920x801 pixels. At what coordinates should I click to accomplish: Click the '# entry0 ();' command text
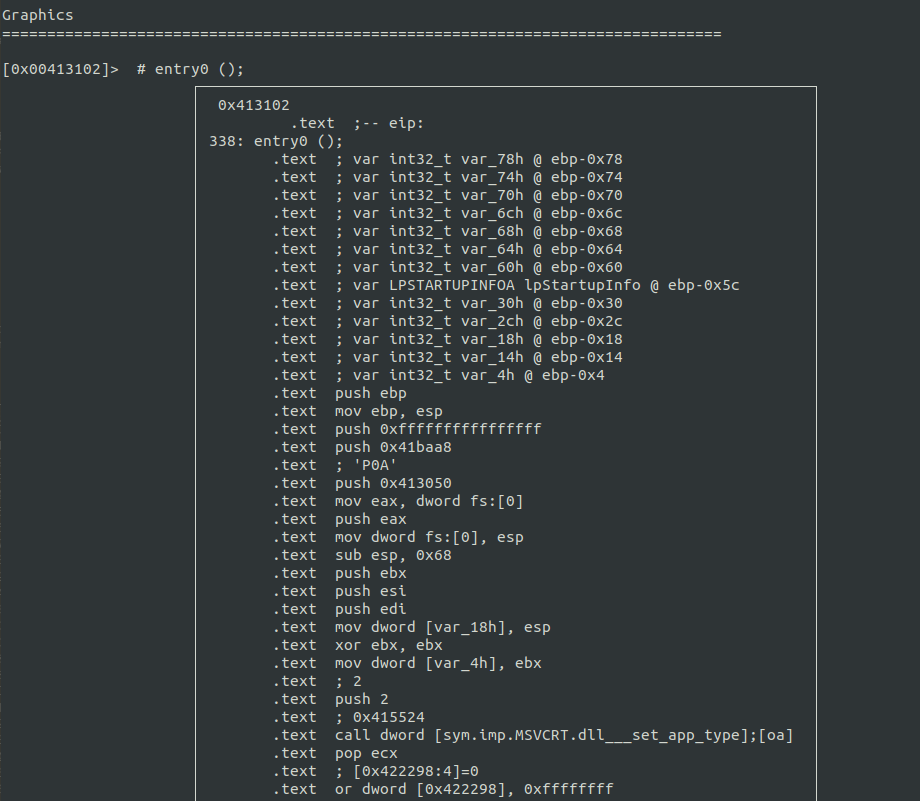[x=190, y=69]
